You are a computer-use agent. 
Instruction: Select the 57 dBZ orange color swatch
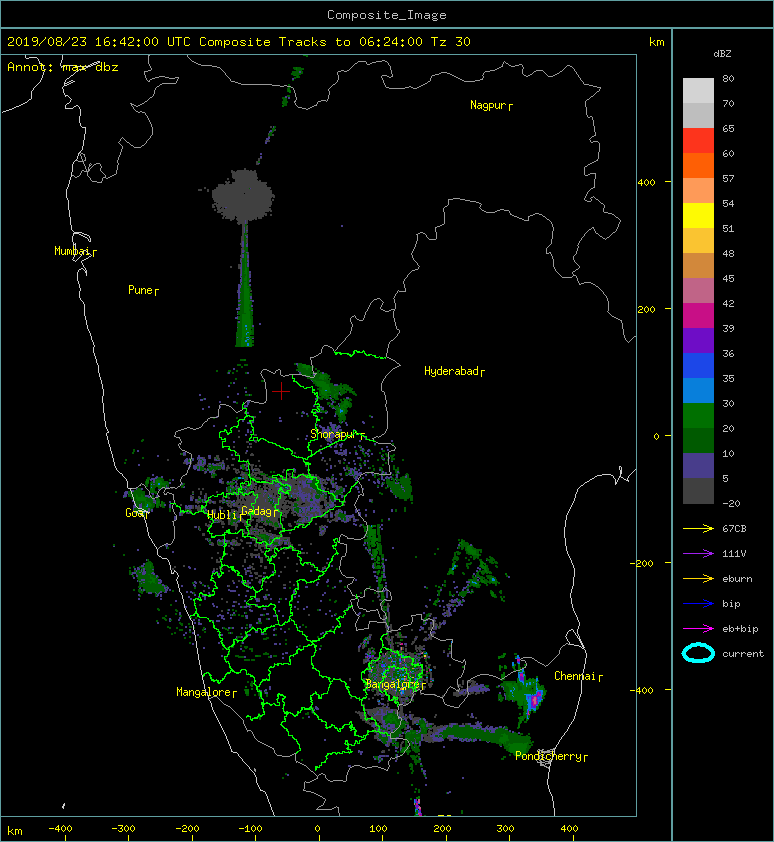pos(698,165)
